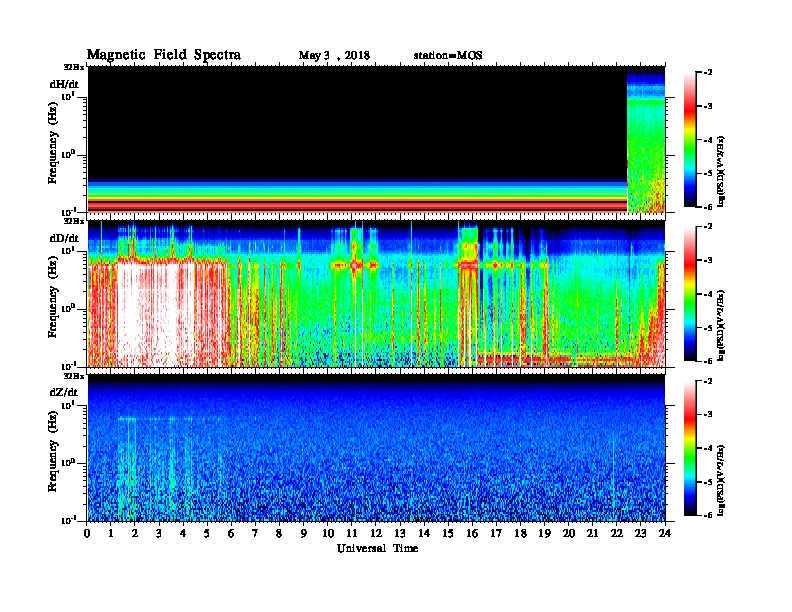Viewport: 792px width, 612px height.
Task: Click the log PSD unit label beside dH/dt color bar
Action: click(x=722, y=172)
